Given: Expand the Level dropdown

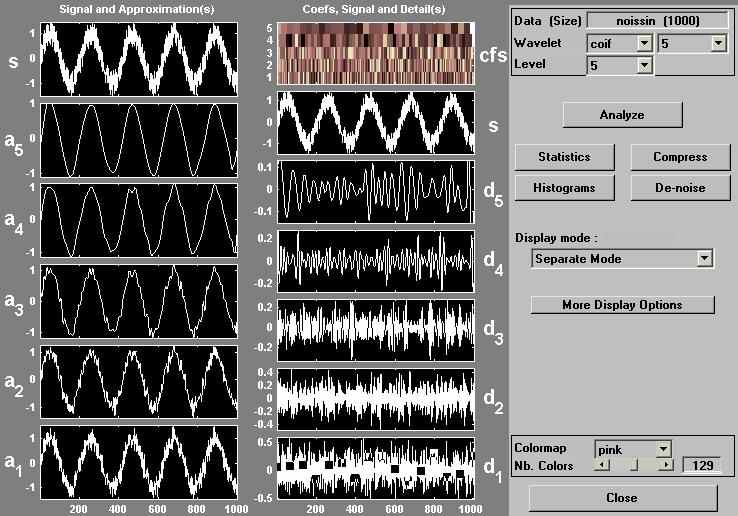Looking at the screenshot, I should 619,65.
